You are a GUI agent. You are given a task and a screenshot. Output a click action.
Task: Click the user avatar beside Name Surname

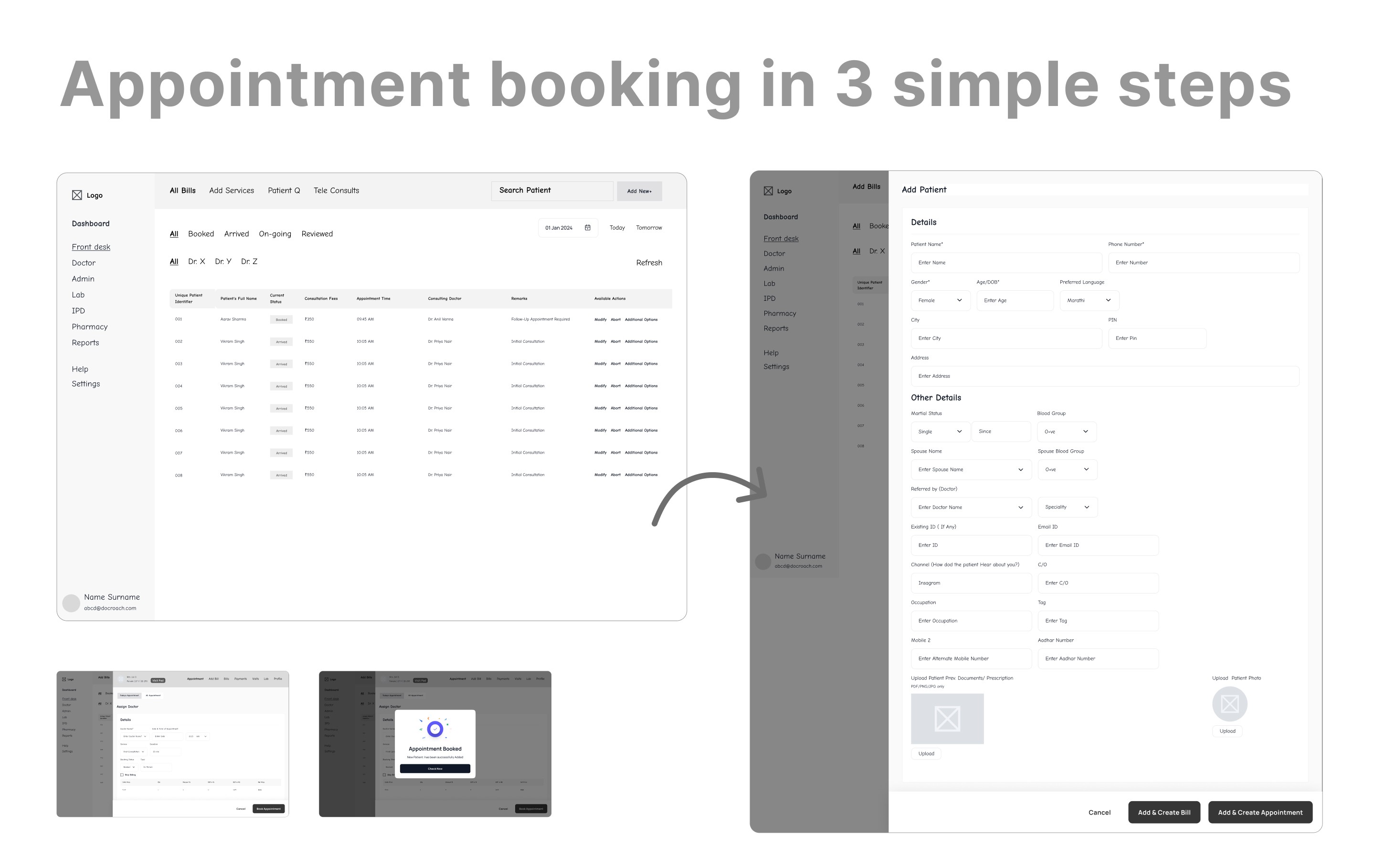[x=71, y=603]
